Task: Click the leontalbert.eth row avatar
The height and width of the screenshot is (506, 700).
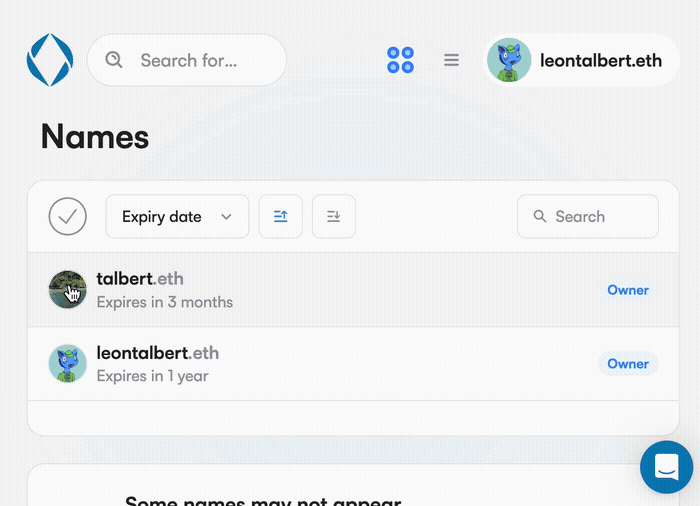Action: pos(68,364)
